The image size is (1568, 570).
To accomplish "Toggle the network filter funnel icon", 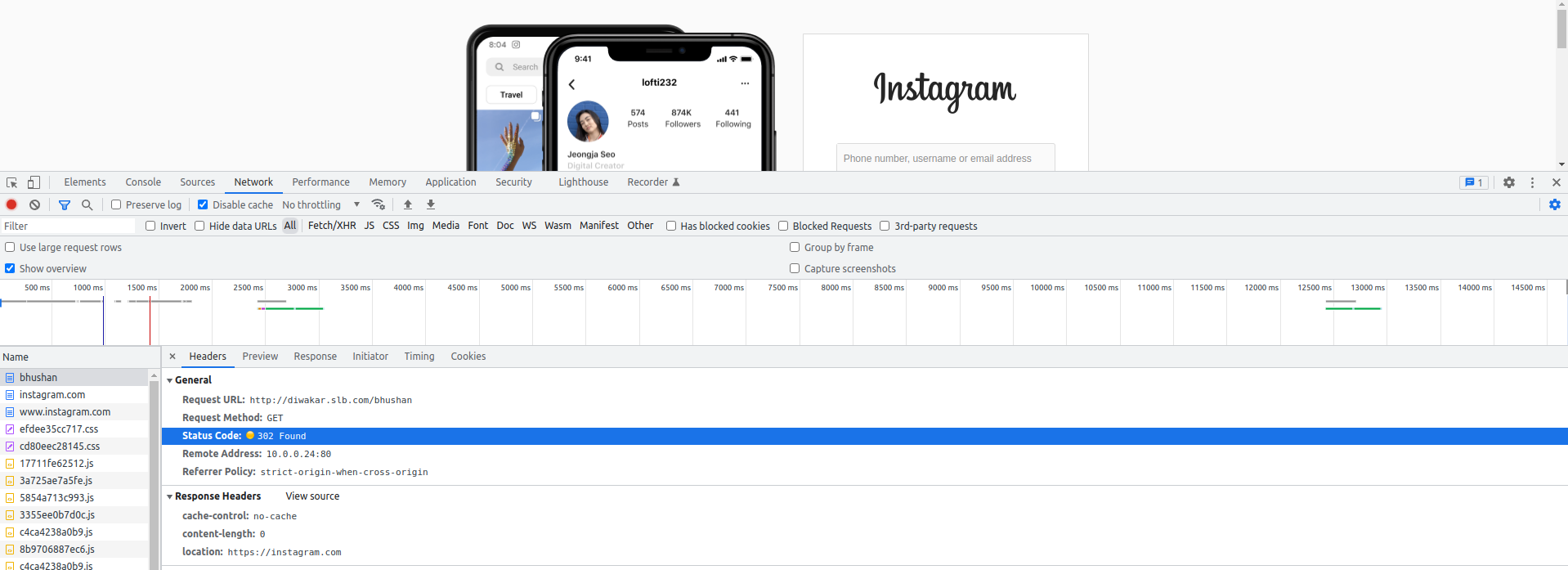I will 65,204.
